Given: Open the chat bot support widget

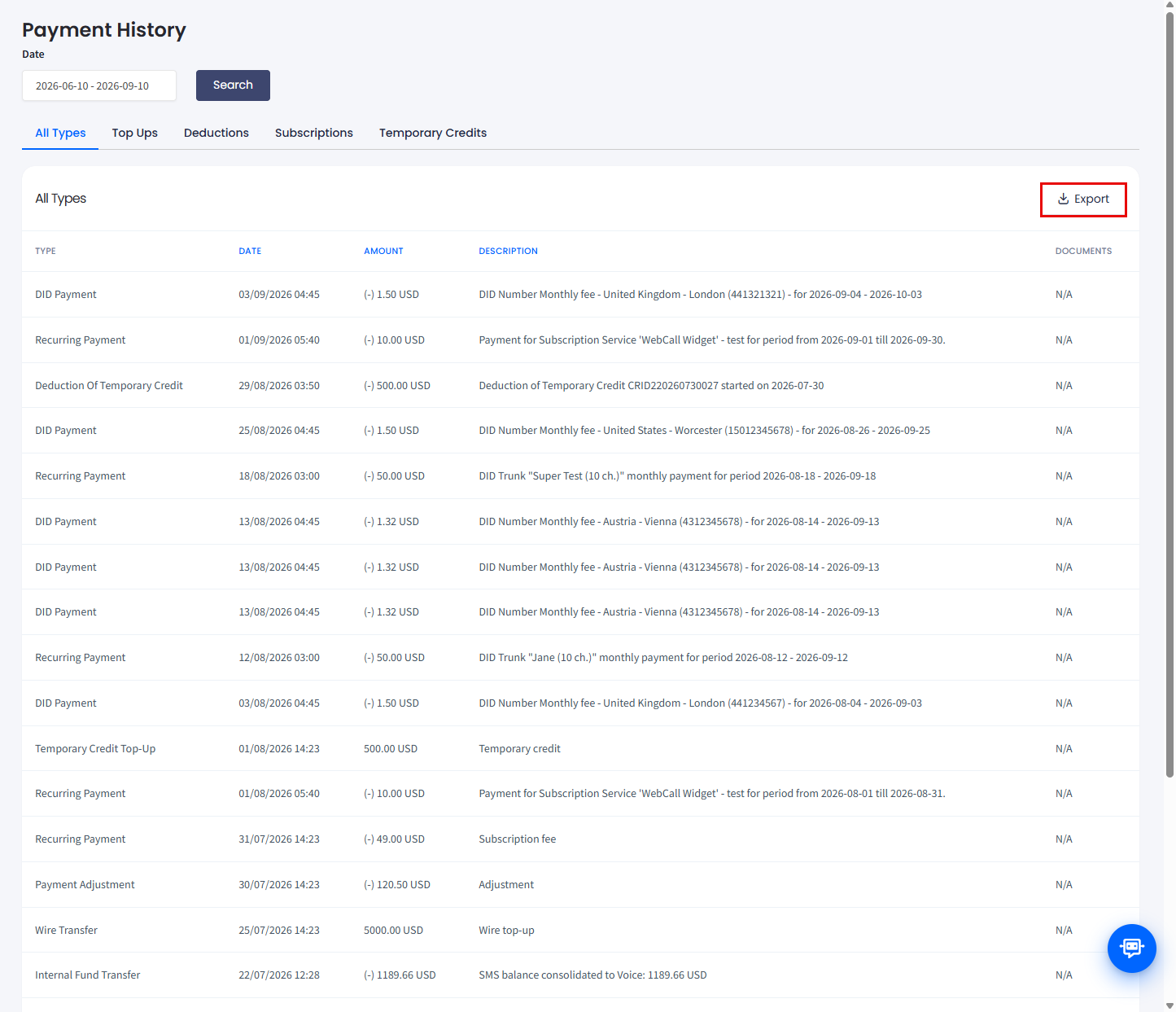Looking at the screenshot, I should tap(1131, 948).
